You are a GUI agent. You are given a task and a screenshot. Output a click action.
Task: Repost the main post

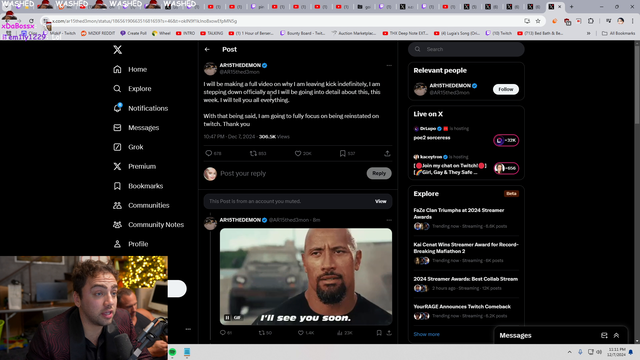[253, 153]
